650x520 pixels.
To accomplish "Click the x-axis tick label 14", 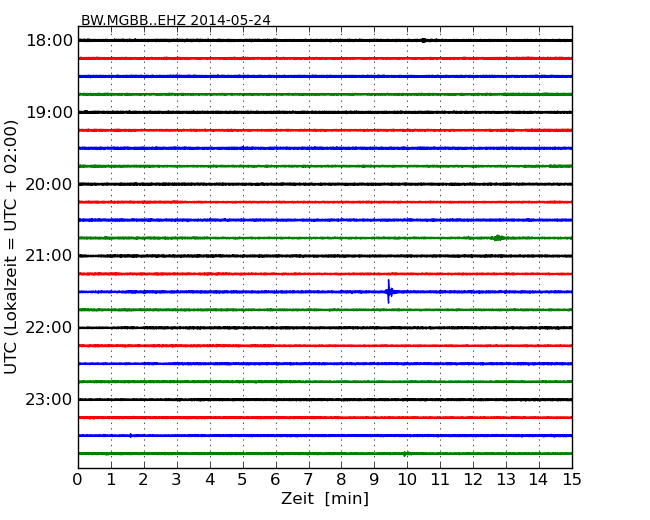I will (538, 480).
